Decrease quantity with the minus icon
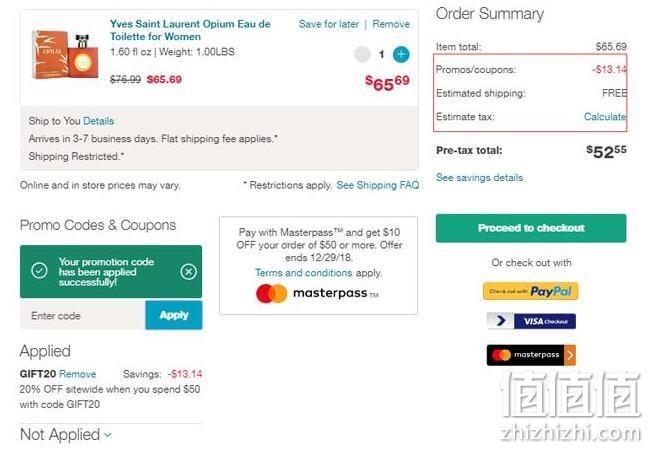 tap(362, 54)
